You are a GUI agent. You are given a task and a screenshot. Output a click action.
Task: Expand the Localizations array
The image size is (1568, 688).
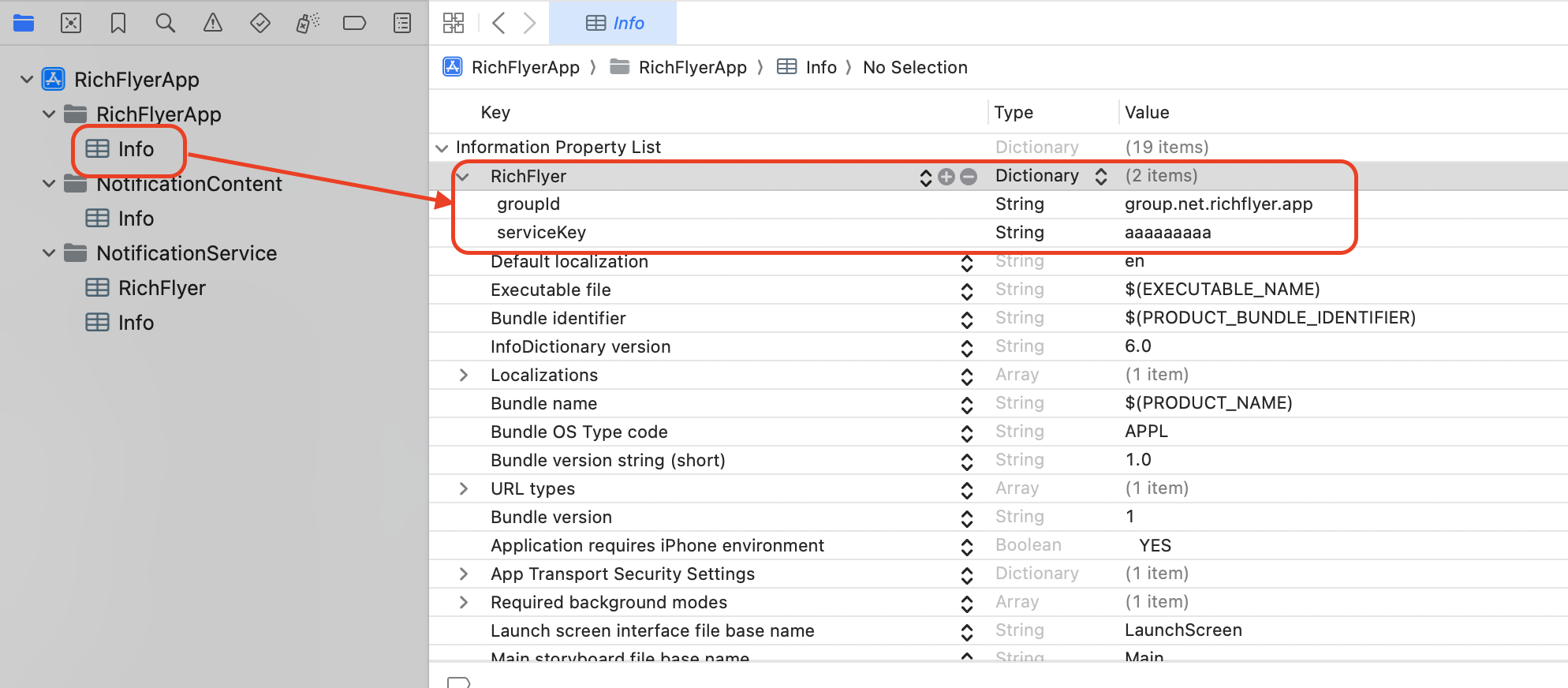pos(464,376)
